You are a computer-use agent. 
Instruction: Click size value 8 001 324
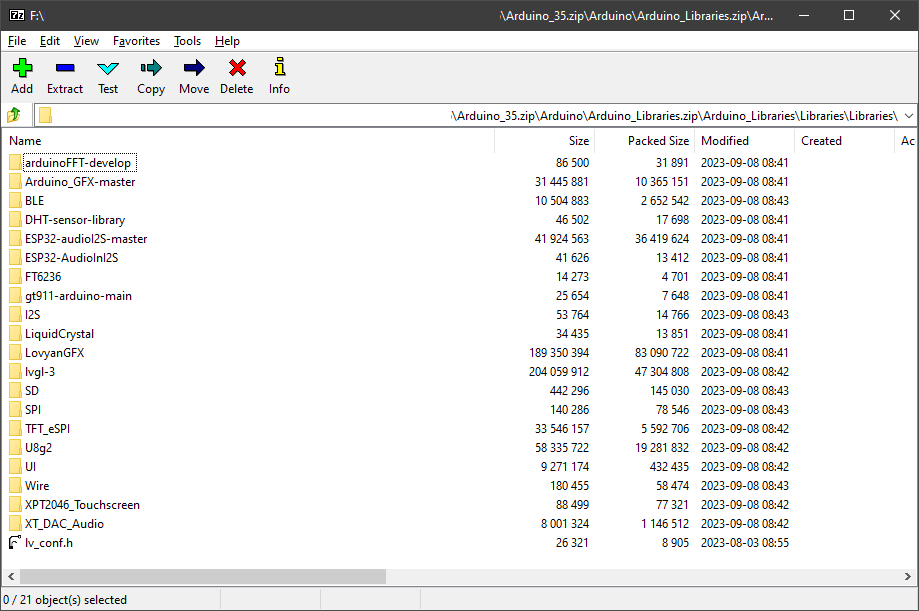click(x=565, y=524)
